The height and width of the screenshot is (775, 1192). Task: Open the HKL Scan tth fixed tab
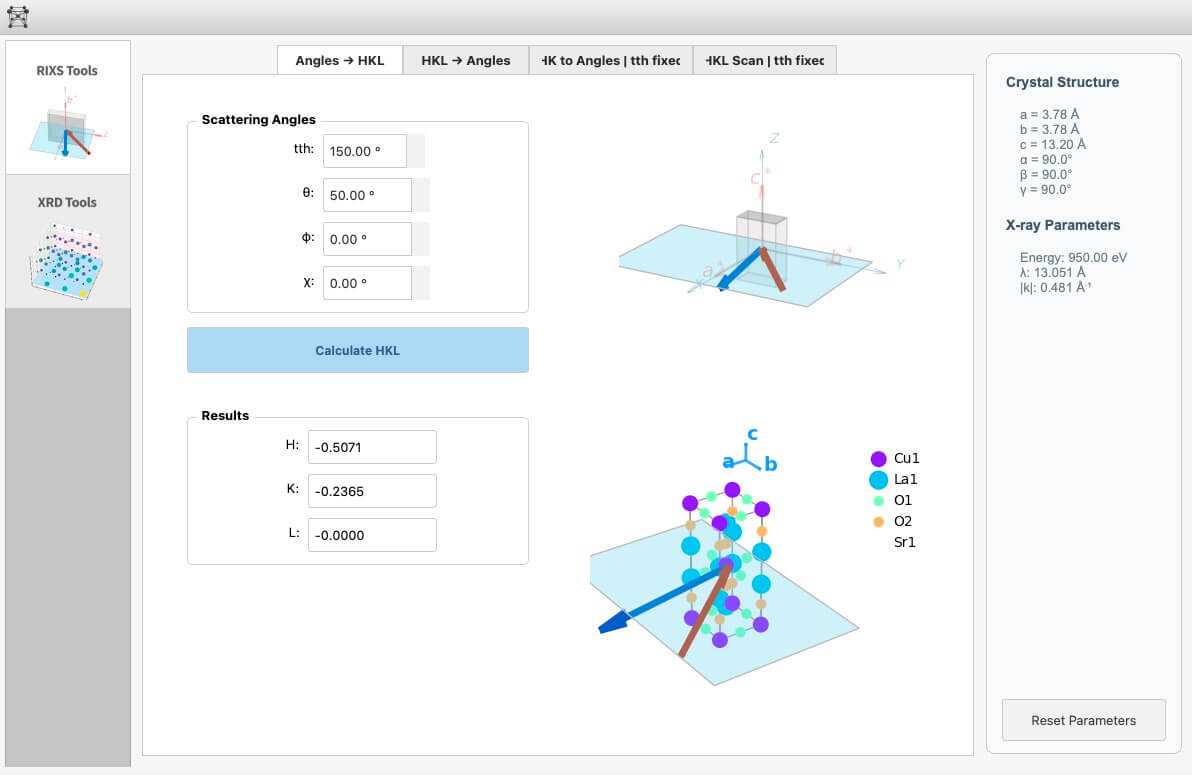[764, 61]
